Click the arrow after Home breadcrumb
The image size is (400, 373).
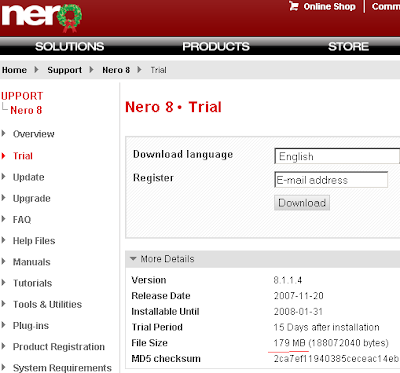[x=36, y=70]
